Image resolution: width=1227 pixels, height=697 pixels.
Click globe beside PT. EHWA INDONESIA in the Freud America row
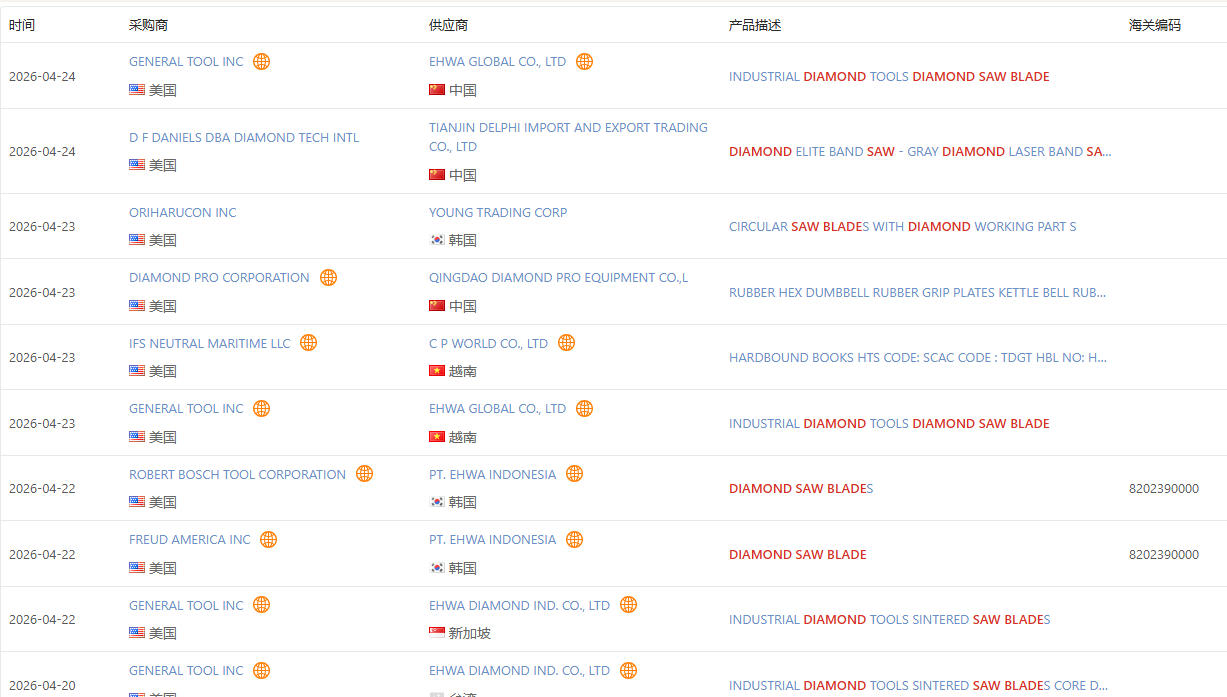(x=574, y=539)
